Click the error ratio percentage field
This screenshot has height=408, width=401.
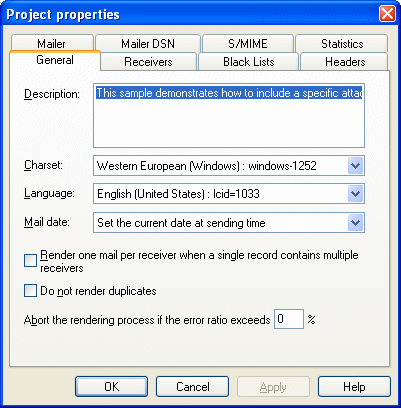point(289,319)
